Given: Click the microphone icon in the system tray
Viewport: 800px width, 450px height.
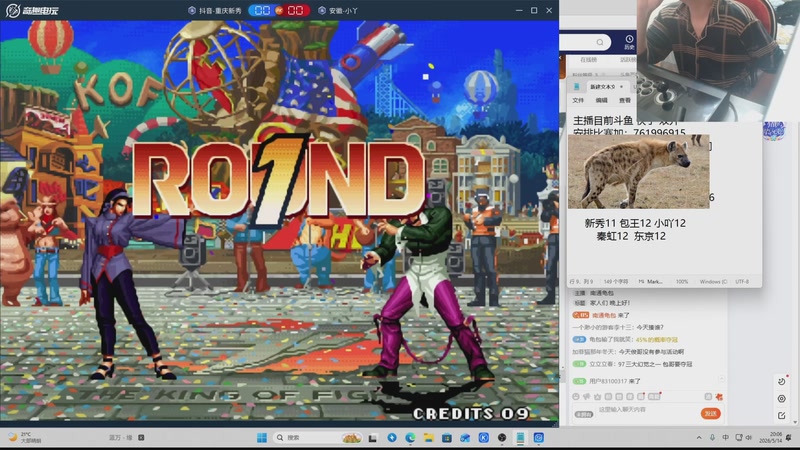Looking at the screenshot, I should pyautogui.click(x=712, y=438).
